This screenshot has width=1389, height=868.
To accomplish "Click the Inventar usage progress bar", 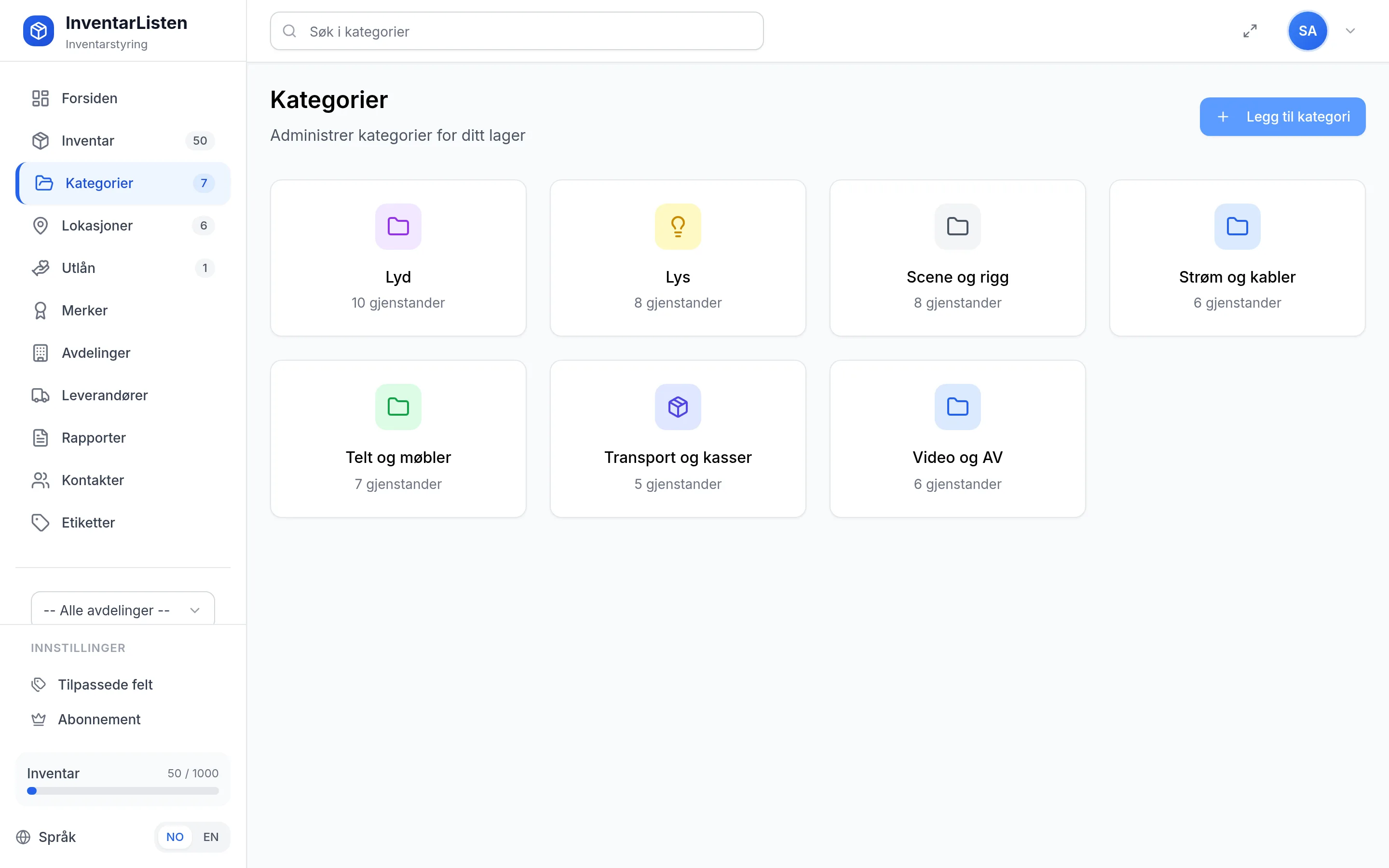I will pyautogui.click(x=123, y=791).
